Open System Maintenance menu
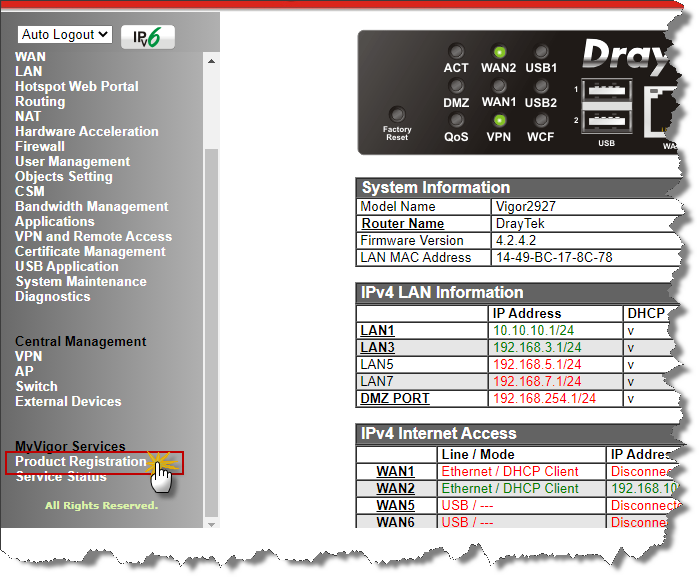This screenshot has width=699, height=577. tap(81, 281)
